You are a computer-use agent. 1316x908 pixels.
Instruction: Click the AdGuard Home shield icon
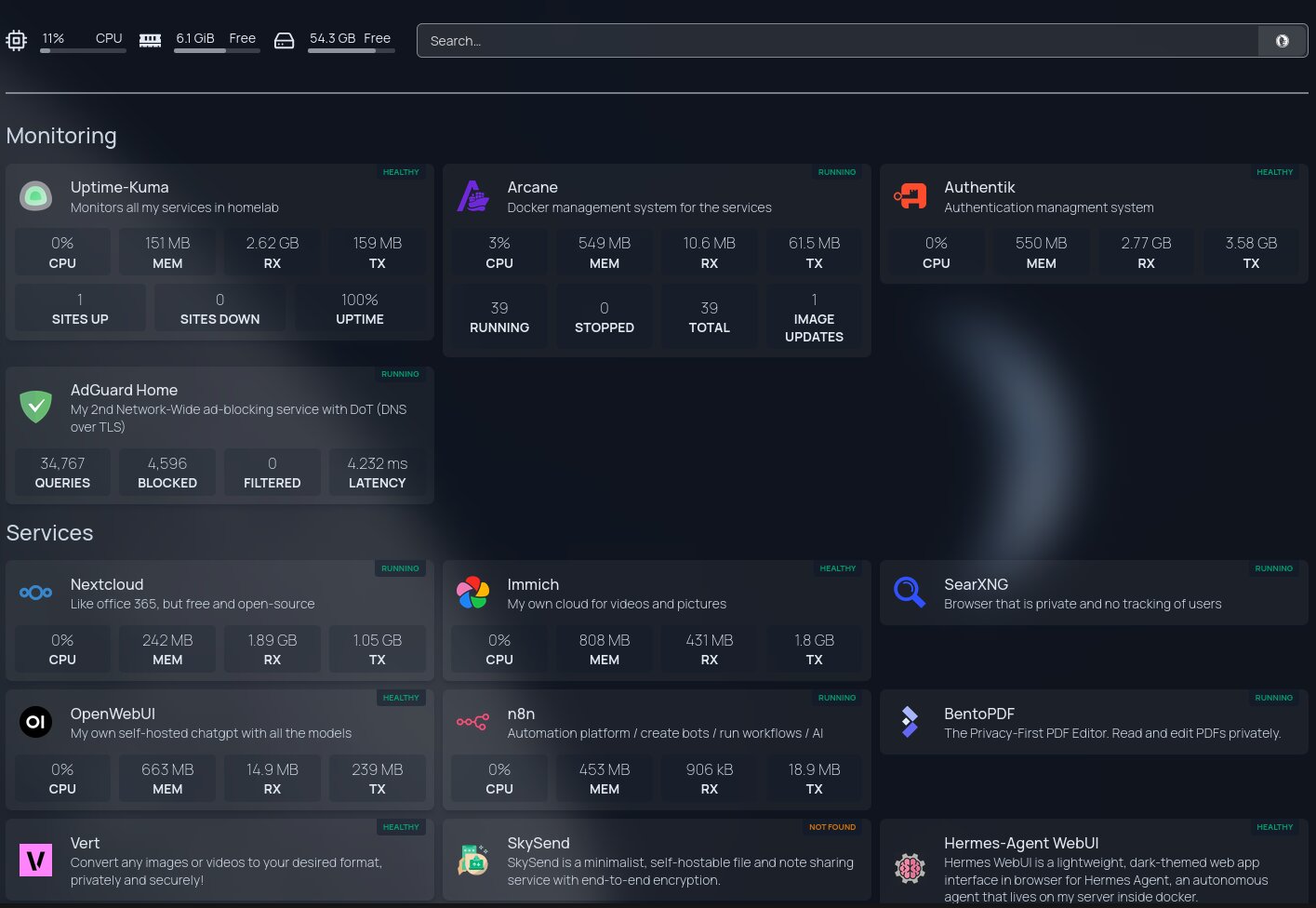point(35,407)
